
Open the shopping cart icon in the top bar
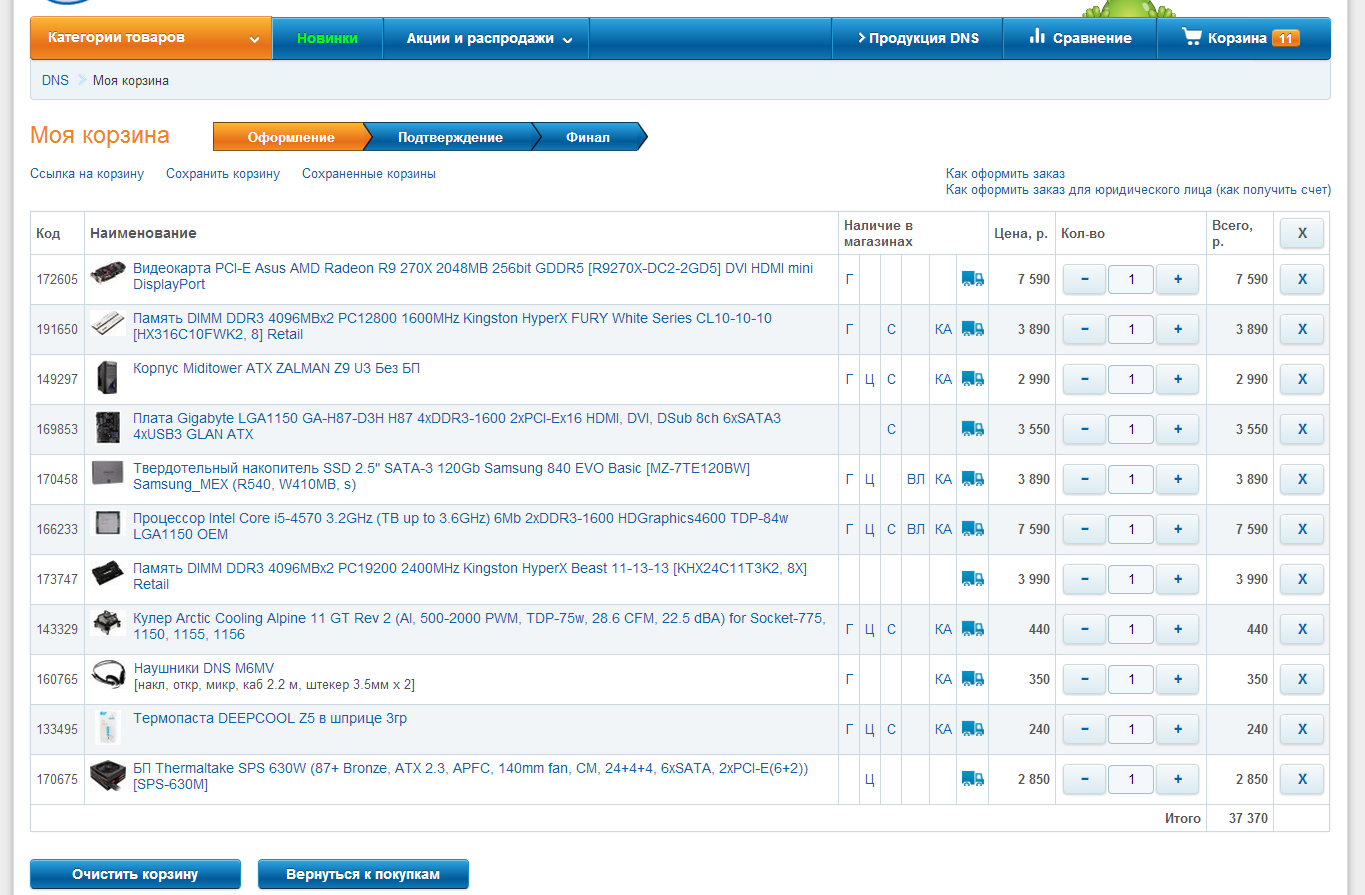point(1191,38)
